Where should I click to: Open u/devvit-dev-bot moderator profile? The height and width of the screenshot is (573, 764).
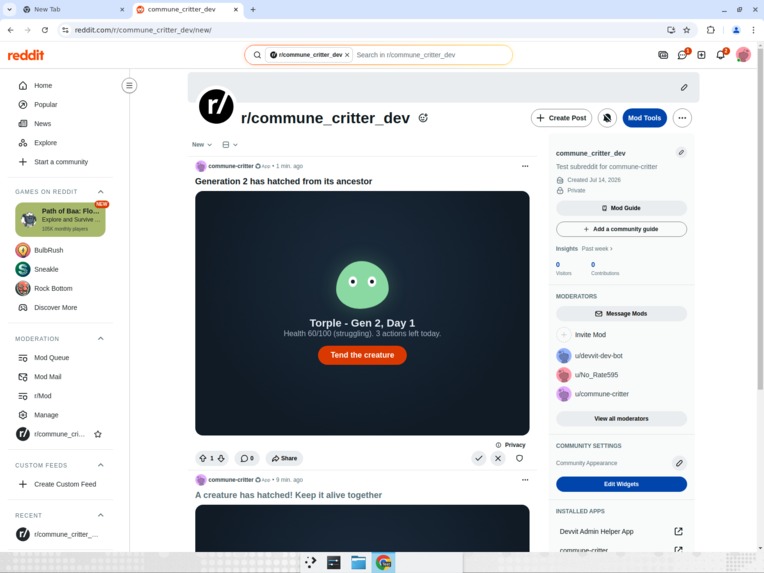point(598,356)
